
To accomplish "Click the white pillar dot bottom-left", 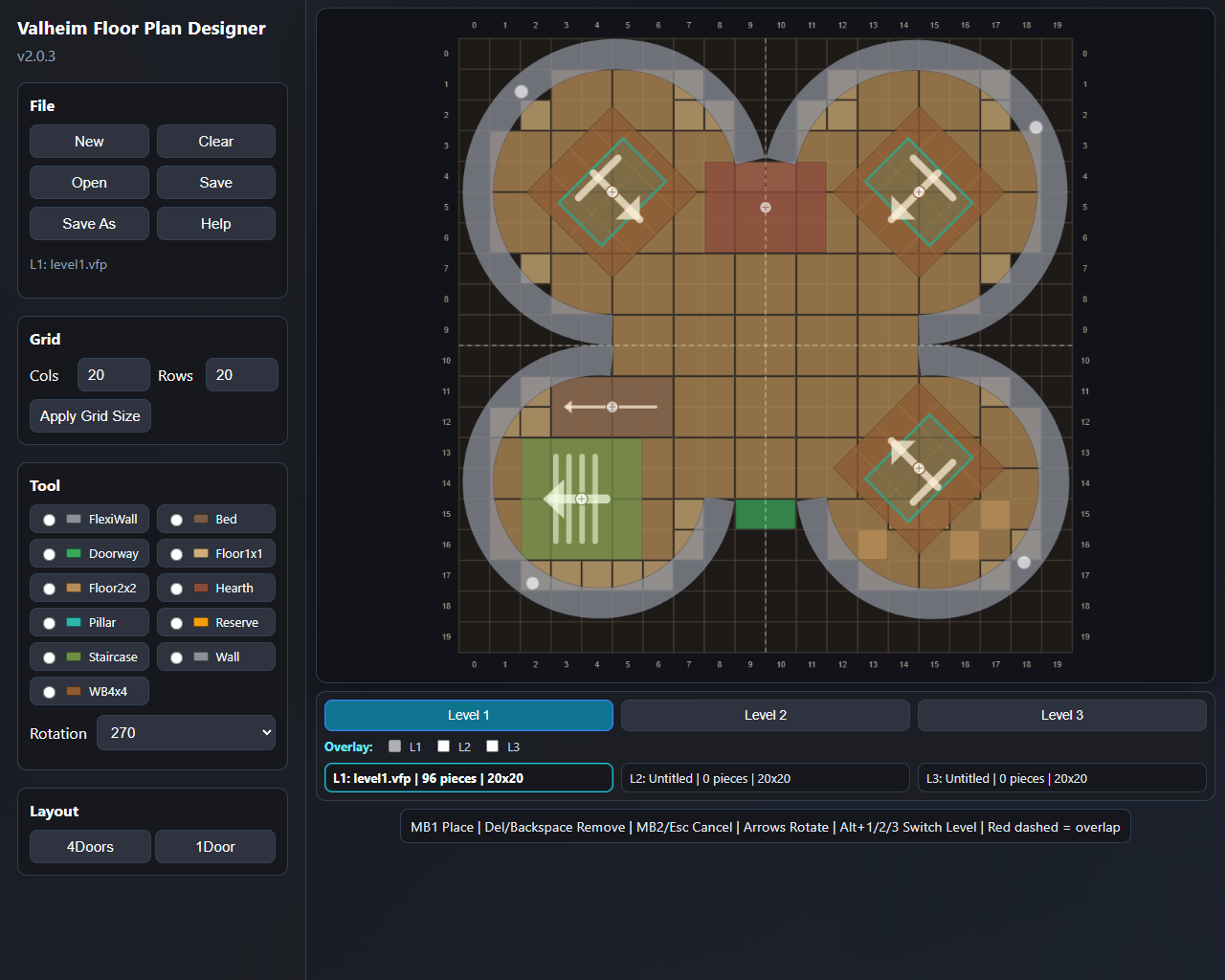I will pyautogui.click(x=533, y=583).
